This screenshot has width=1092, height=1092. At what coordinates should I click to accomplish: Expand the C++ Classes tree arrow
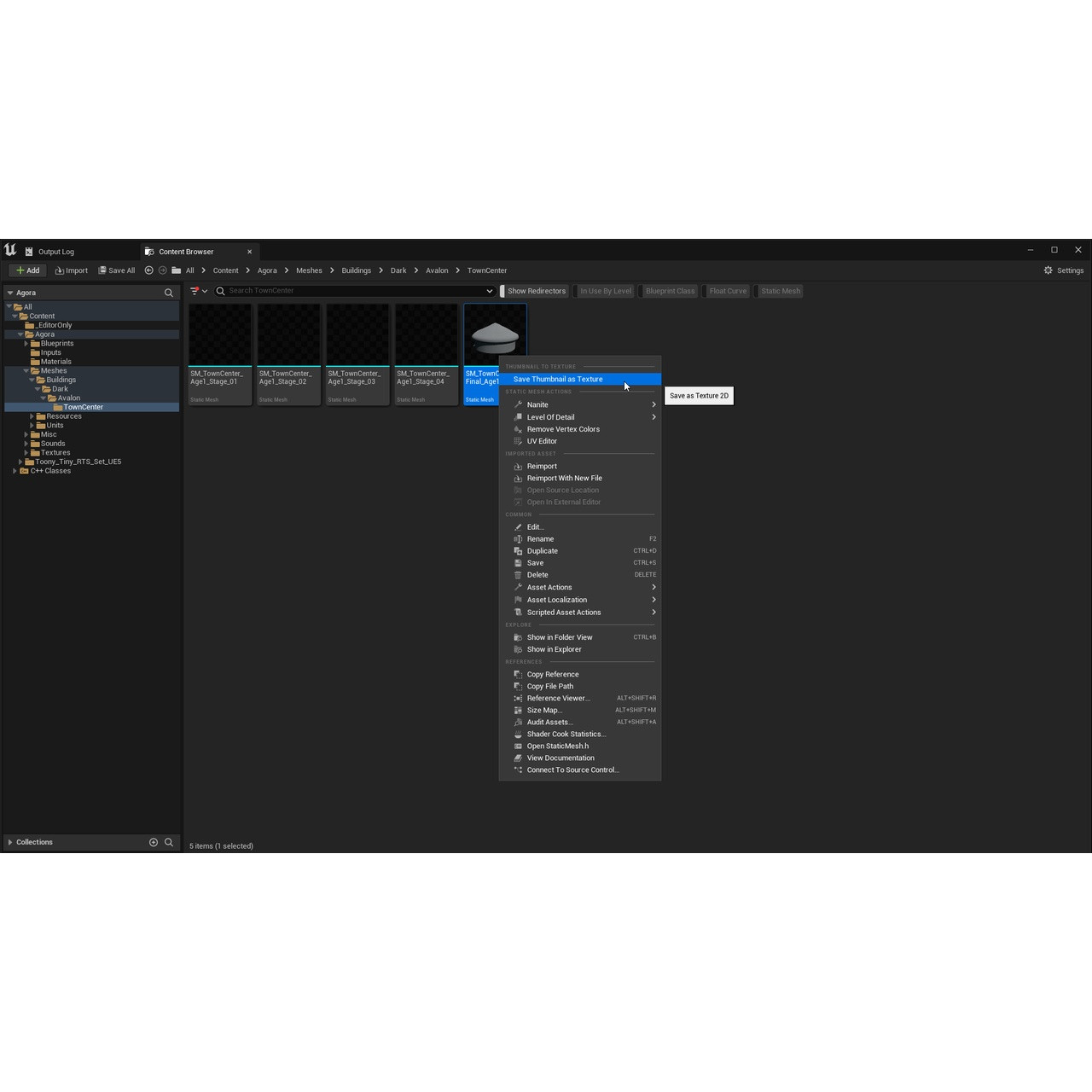pos(15,471)
